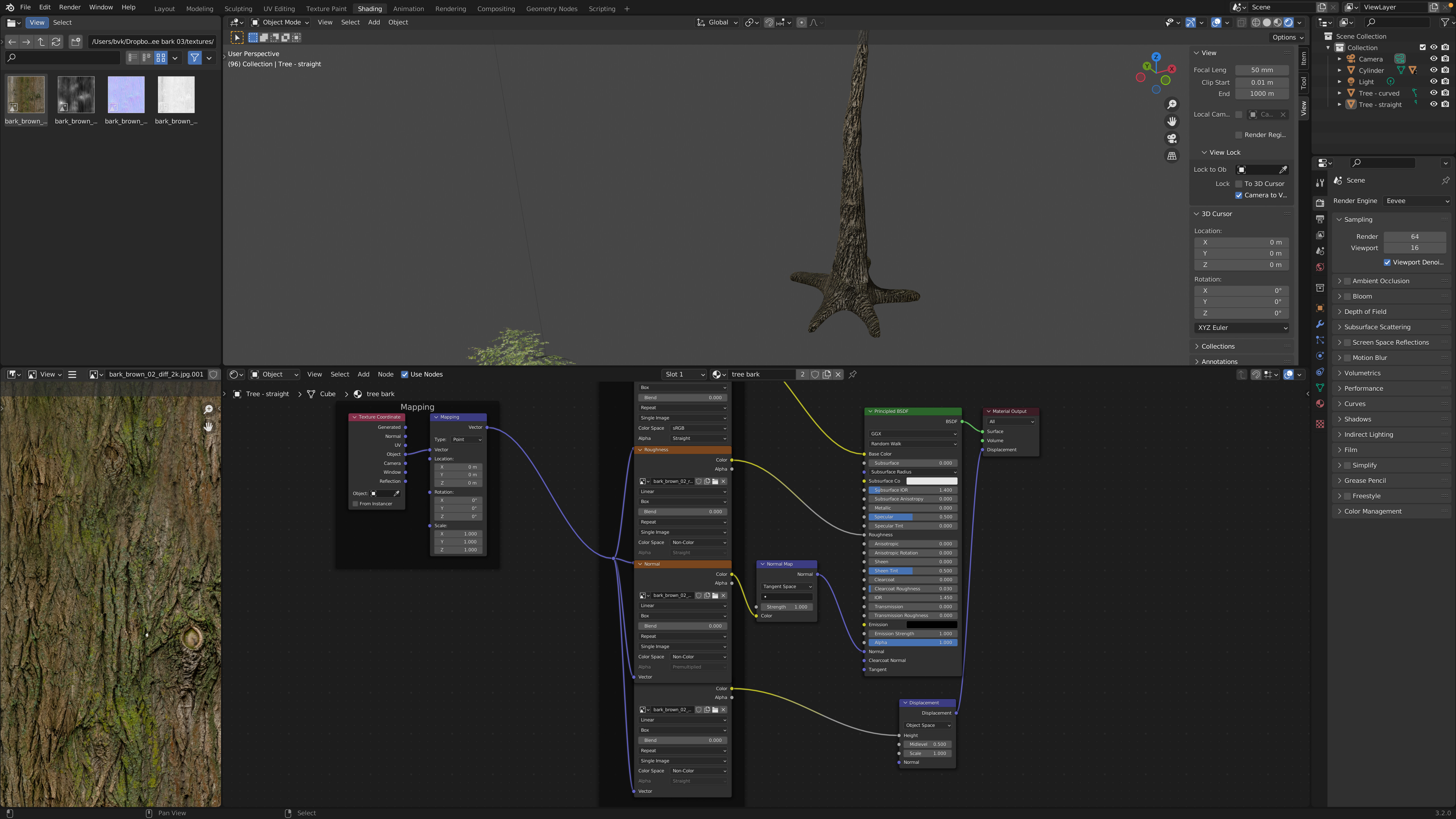
Task: Open the Material properties tab icon
Action: point(1320,404)
